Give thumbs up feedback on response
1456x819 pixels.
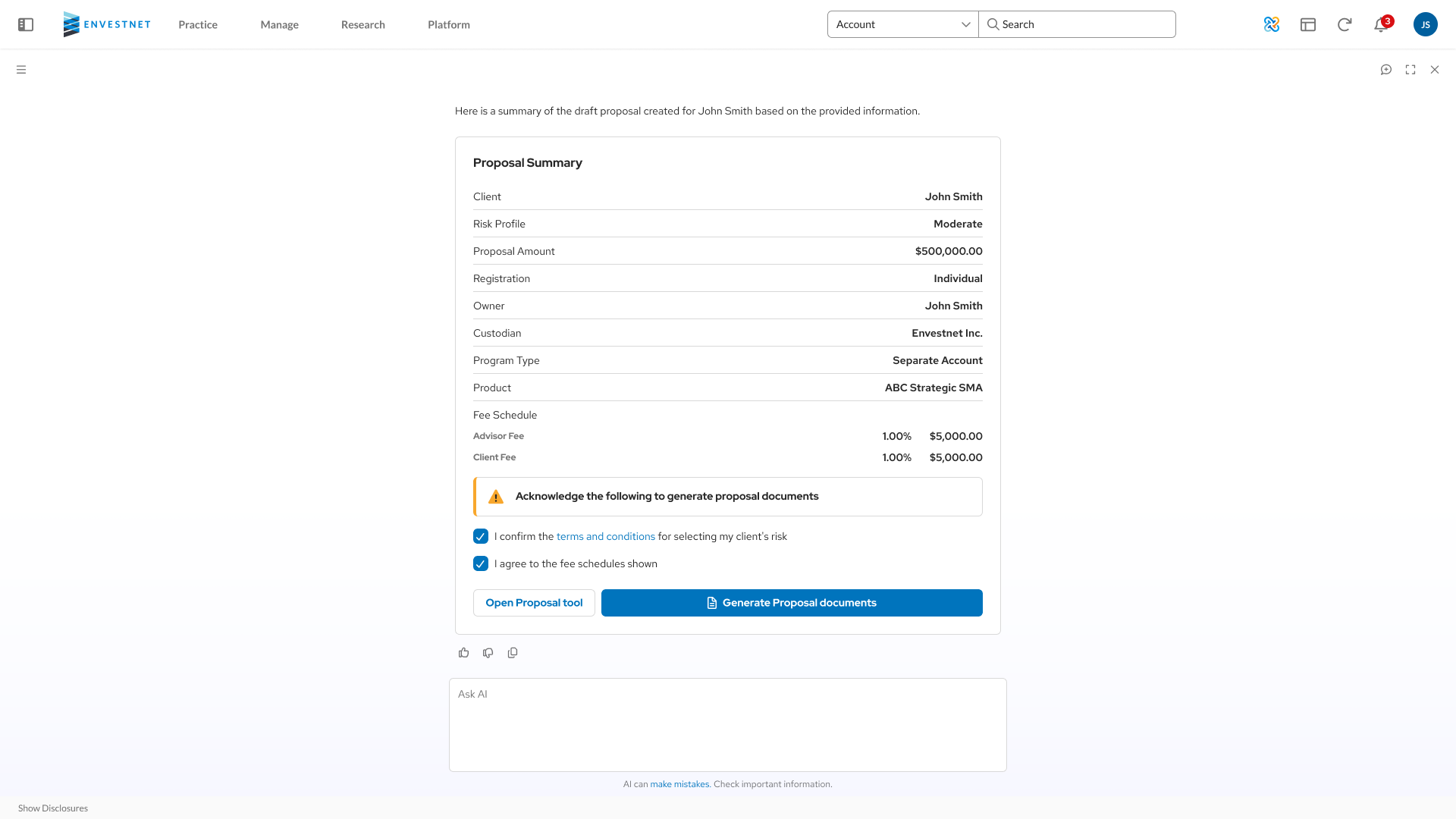click(x=464, y=653)
